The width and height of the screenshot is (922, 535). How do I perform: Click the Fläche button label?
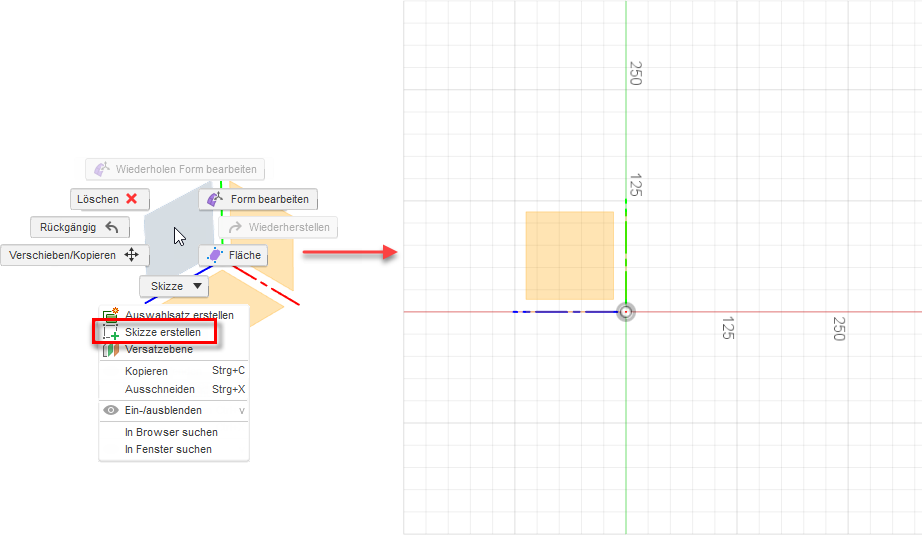point(245,255)
